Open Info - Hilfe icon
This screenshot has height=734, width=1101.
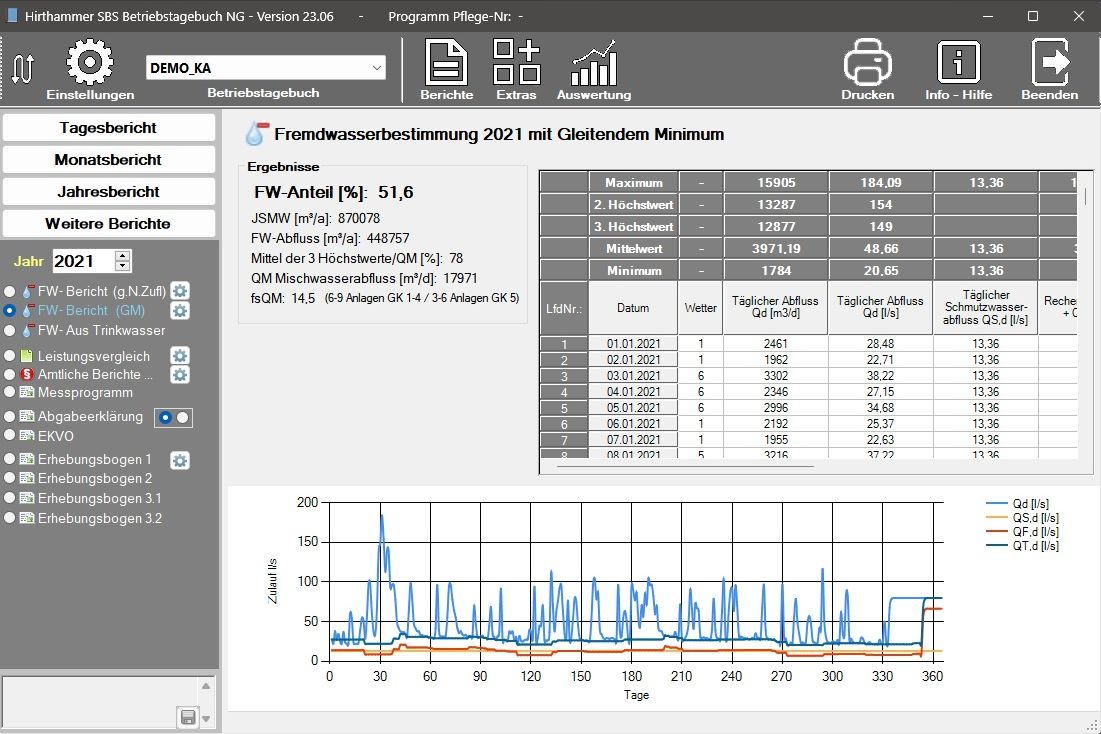958,63
